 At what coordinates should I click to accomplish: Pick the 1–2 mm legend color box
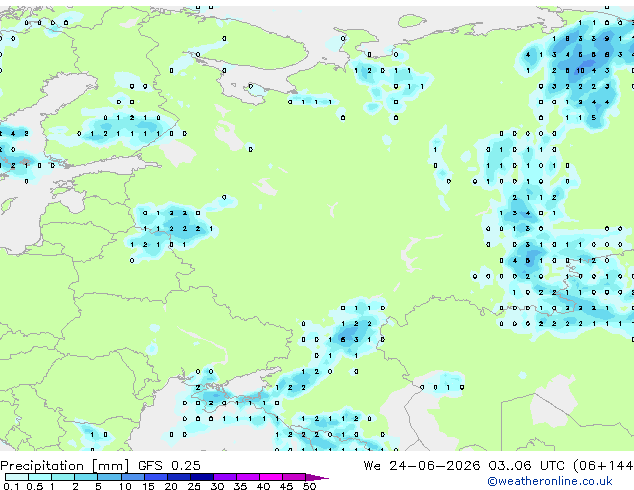63,477
